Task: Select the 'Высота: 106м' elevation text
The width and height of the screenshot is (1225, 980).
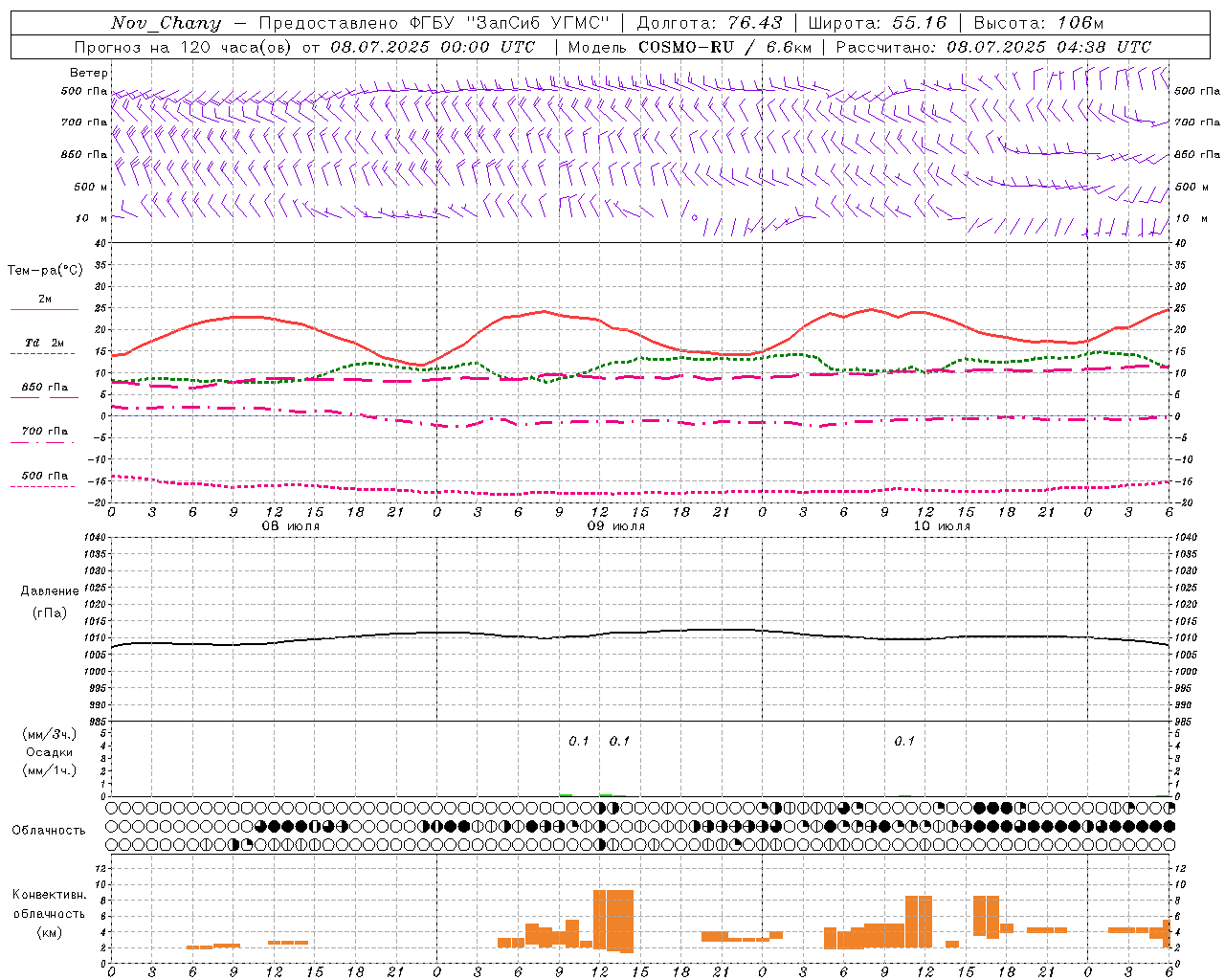Action: click(x=1038, y=23)
